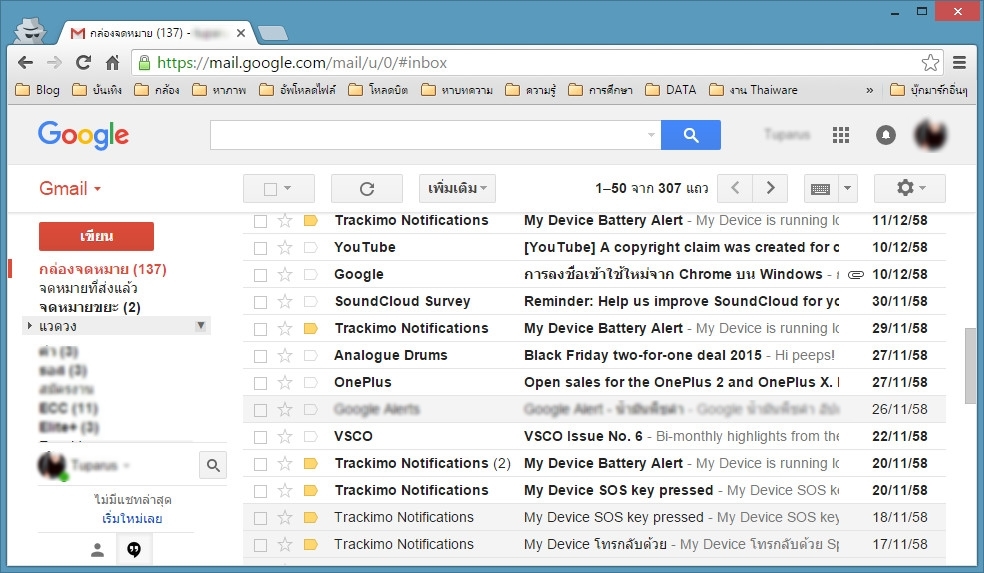Click the browser address bar URL
The height and width of the screenshot is (573, 984).
[x=302, y=63]
